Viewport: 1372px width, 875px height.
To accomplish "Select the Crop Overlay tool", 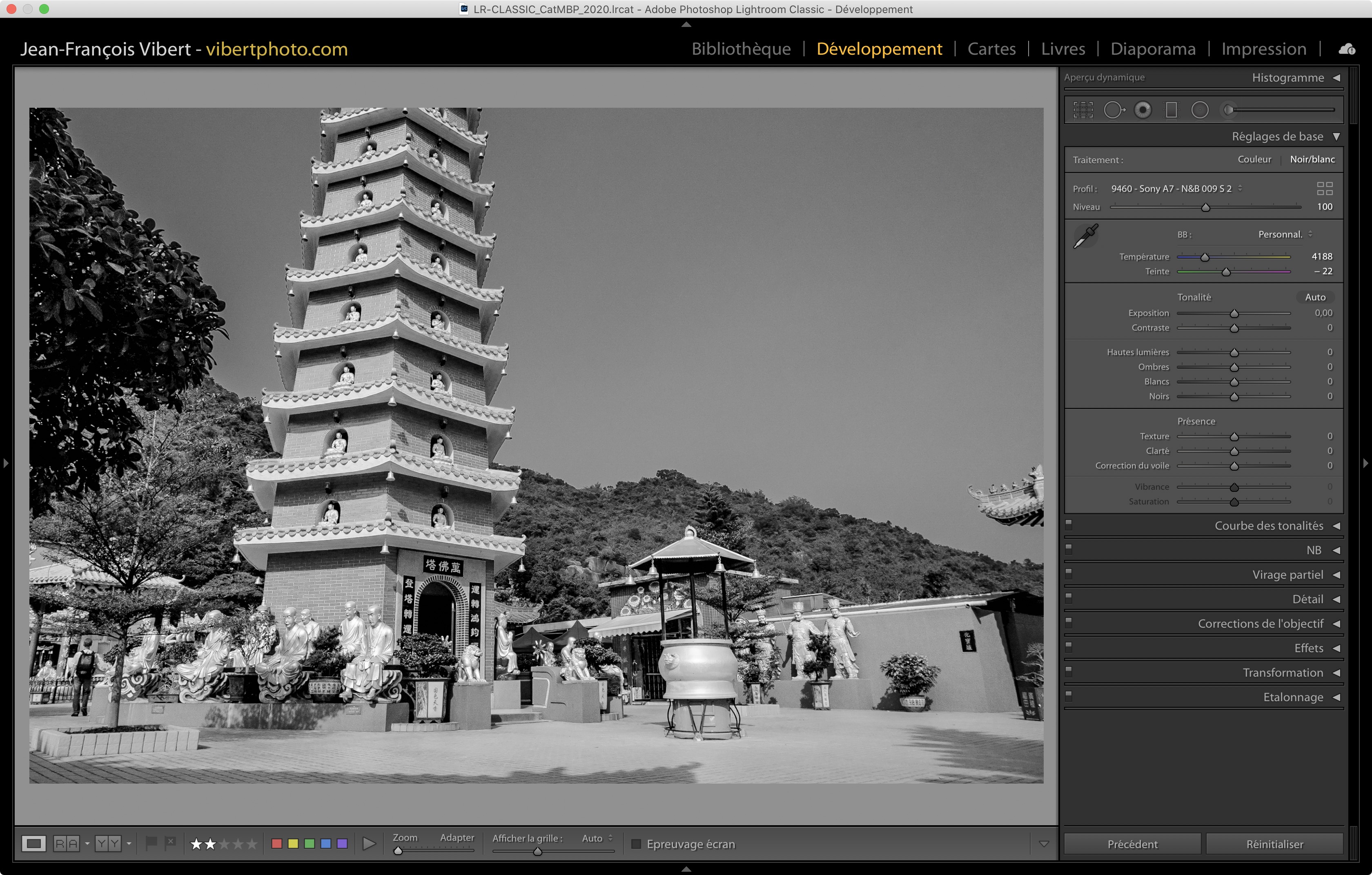I will click(1083, 110).
